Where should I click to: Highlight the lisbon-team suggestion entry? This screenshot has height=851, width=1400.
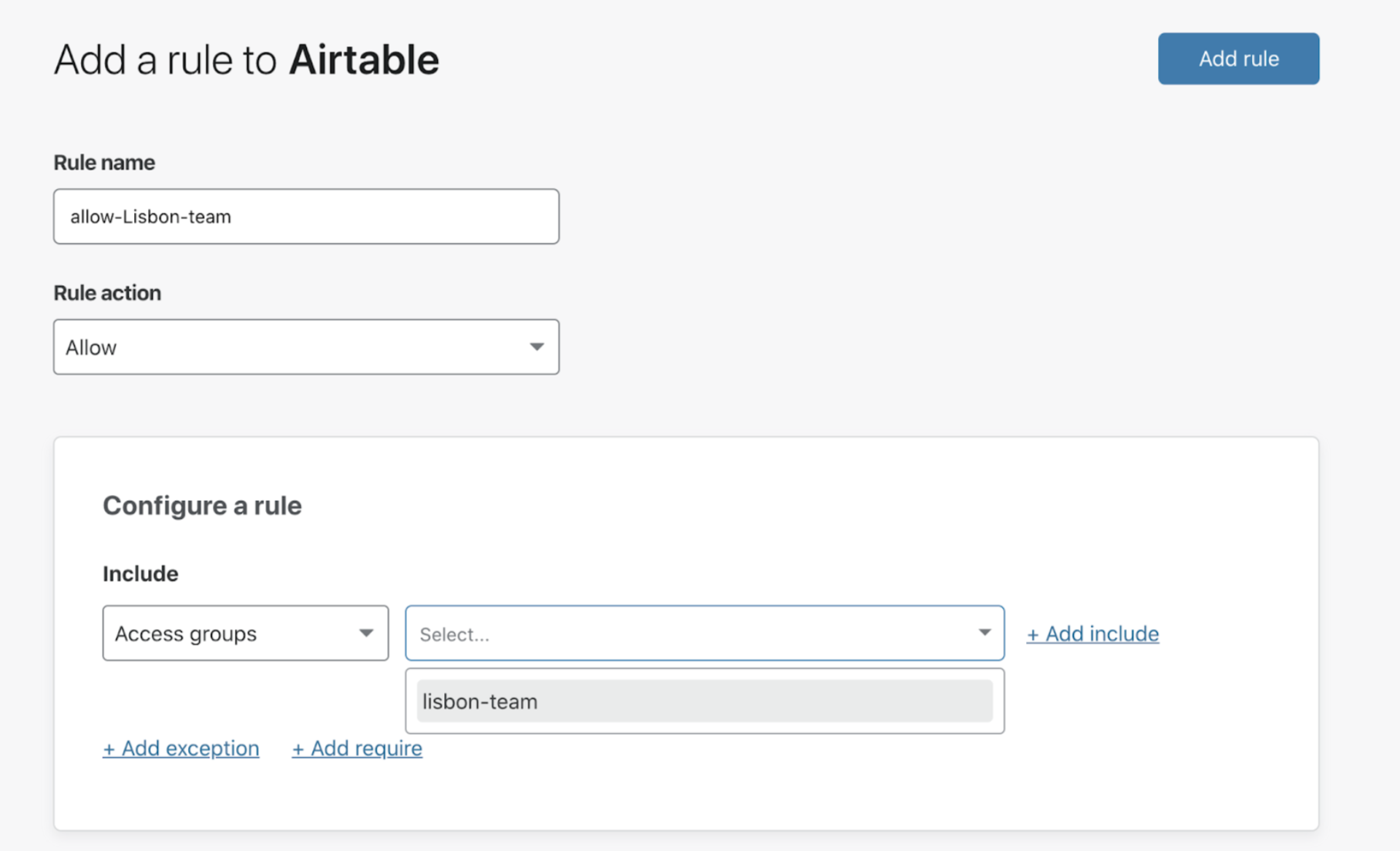703,701
